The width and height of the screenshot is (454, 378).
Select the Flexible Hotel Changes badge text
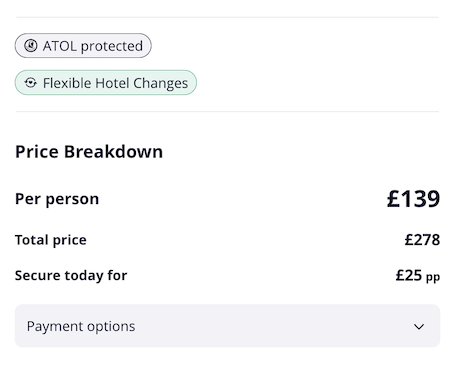[x=115, y=83]
